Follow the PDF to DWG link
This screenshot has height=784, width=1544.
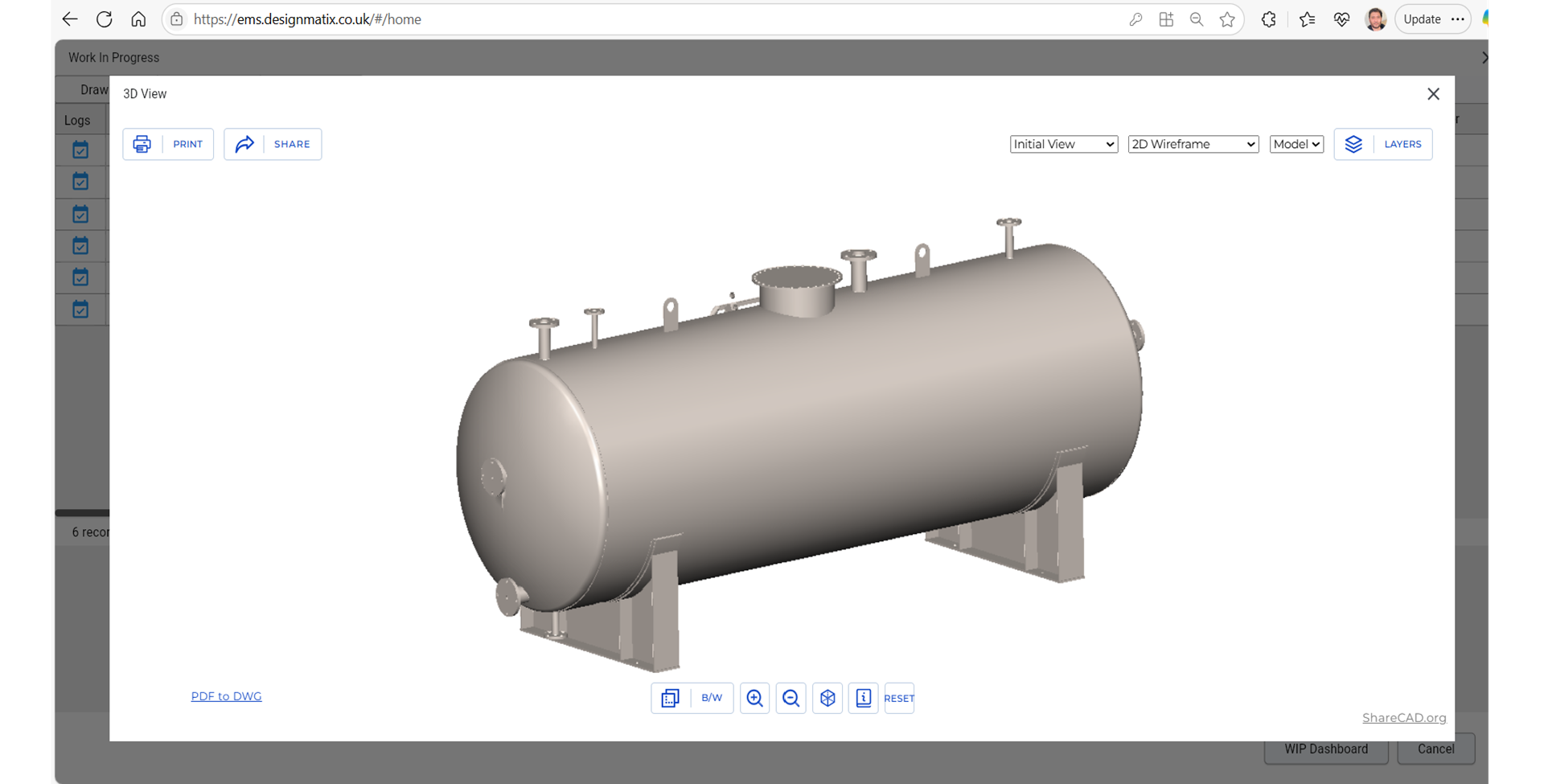[x=226, y=696]
